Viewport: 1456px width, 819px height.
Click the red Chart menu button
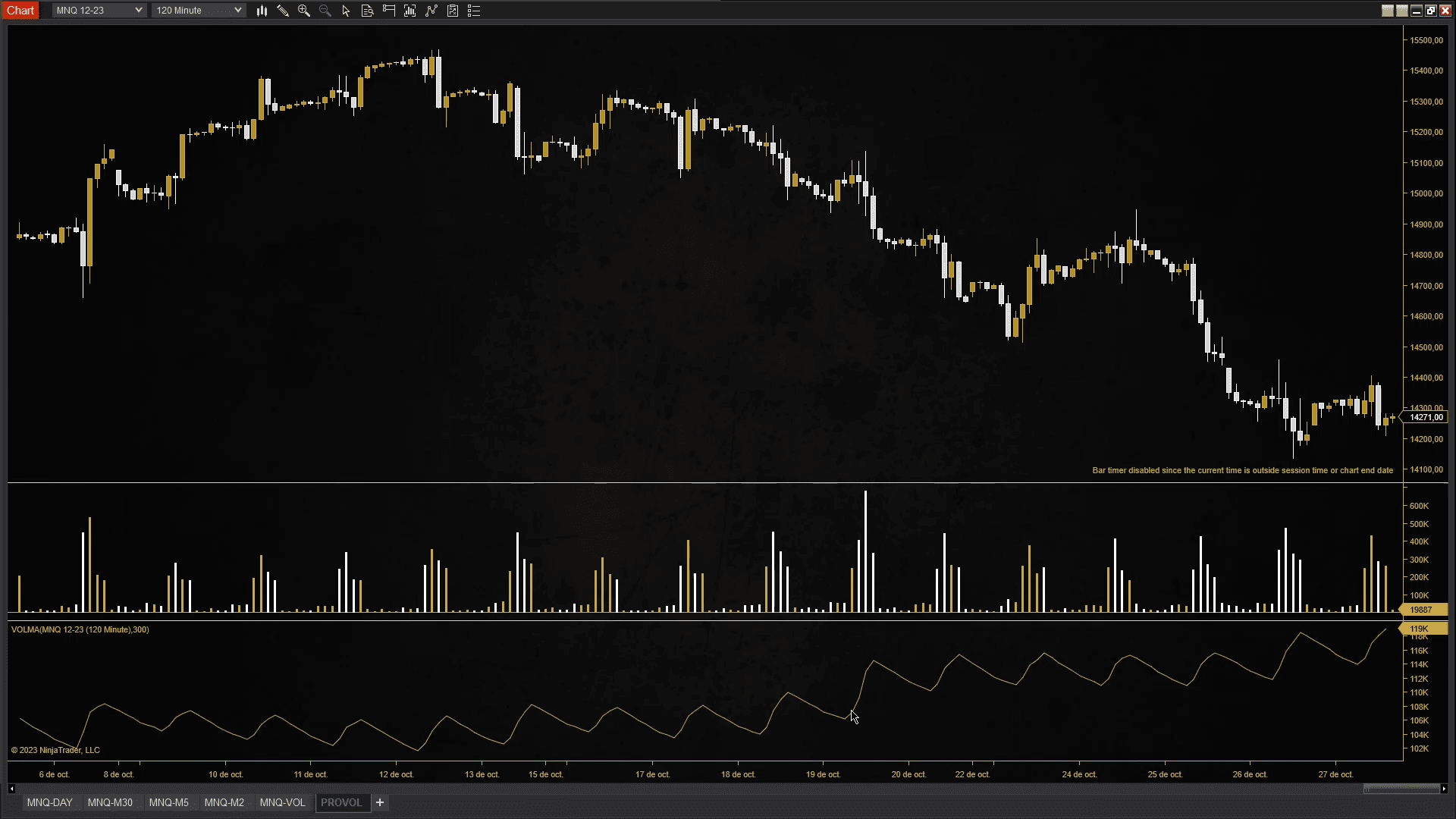pyautogui.click(x=20, y=11)
